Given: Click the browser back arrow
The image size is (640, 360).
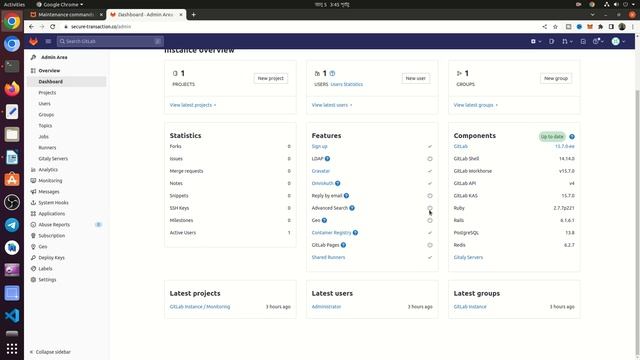Looking at the screenshot, I should click(x=31, y=27).
